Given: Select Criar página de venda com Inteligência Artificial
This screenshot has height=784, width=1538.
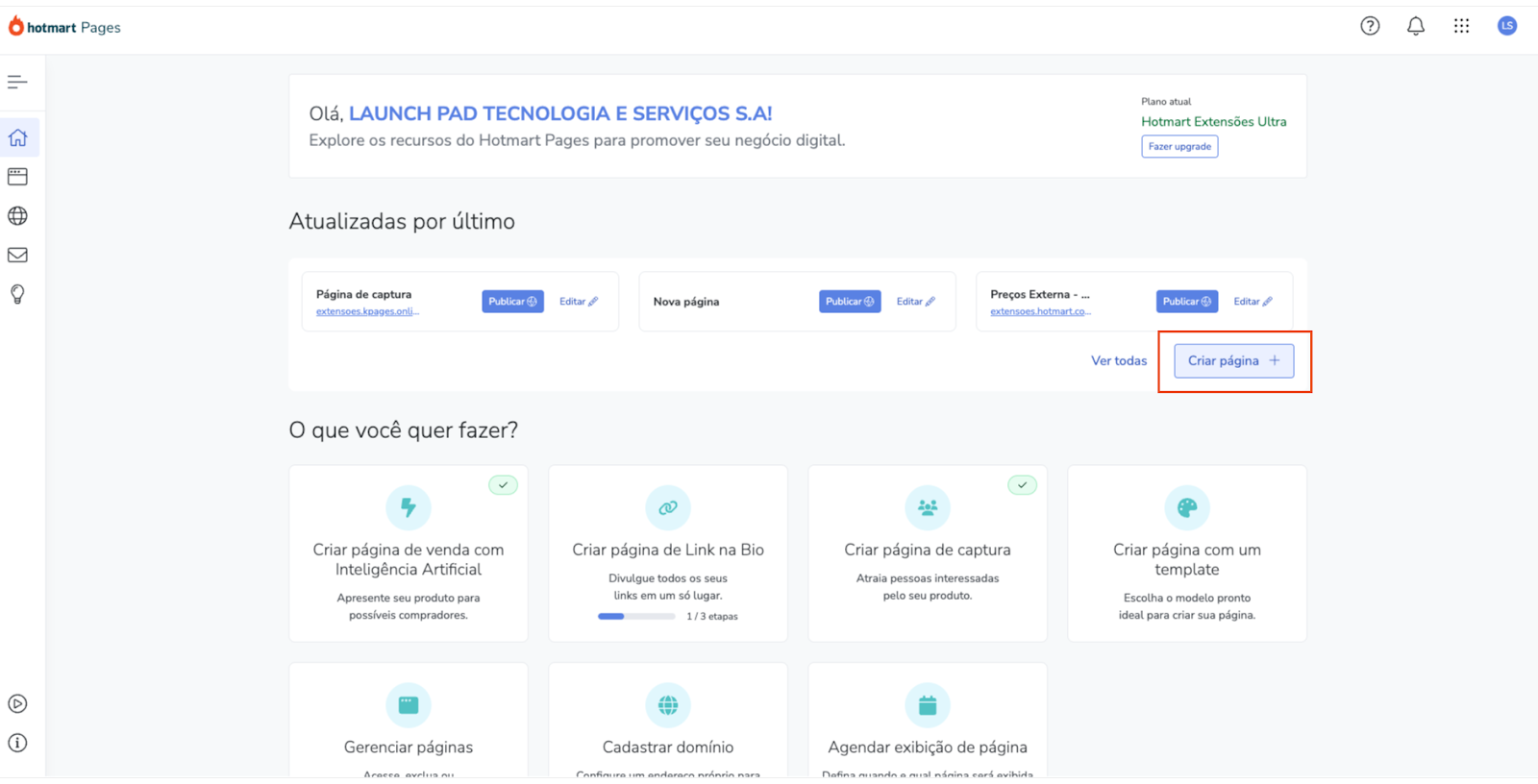Looking at the screenshot, I should (x=409, y=559).
